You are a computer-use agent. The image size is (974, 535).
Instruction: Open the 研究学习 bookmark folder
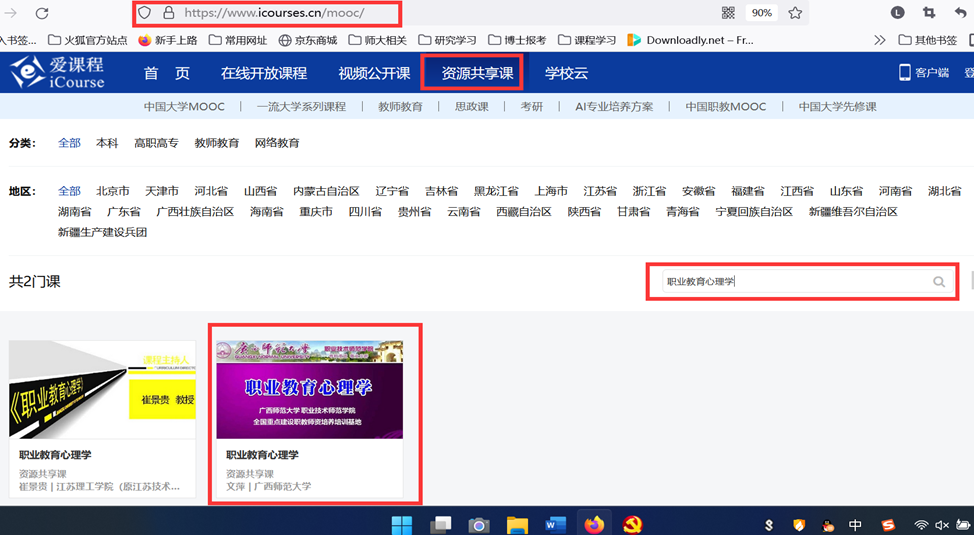[x=447, y=40]
